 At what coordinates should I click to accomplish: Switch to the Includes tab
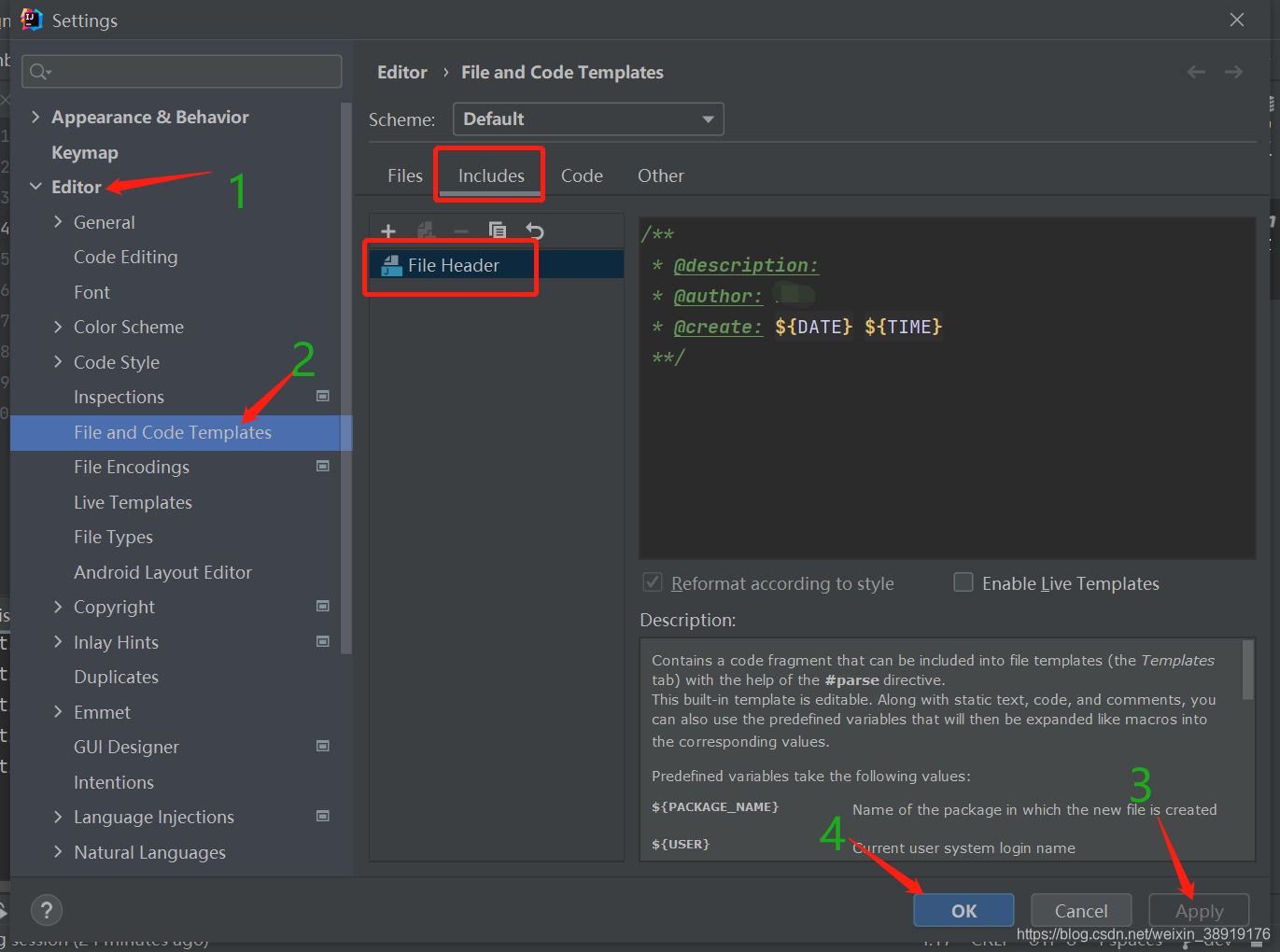click(491, 175)
